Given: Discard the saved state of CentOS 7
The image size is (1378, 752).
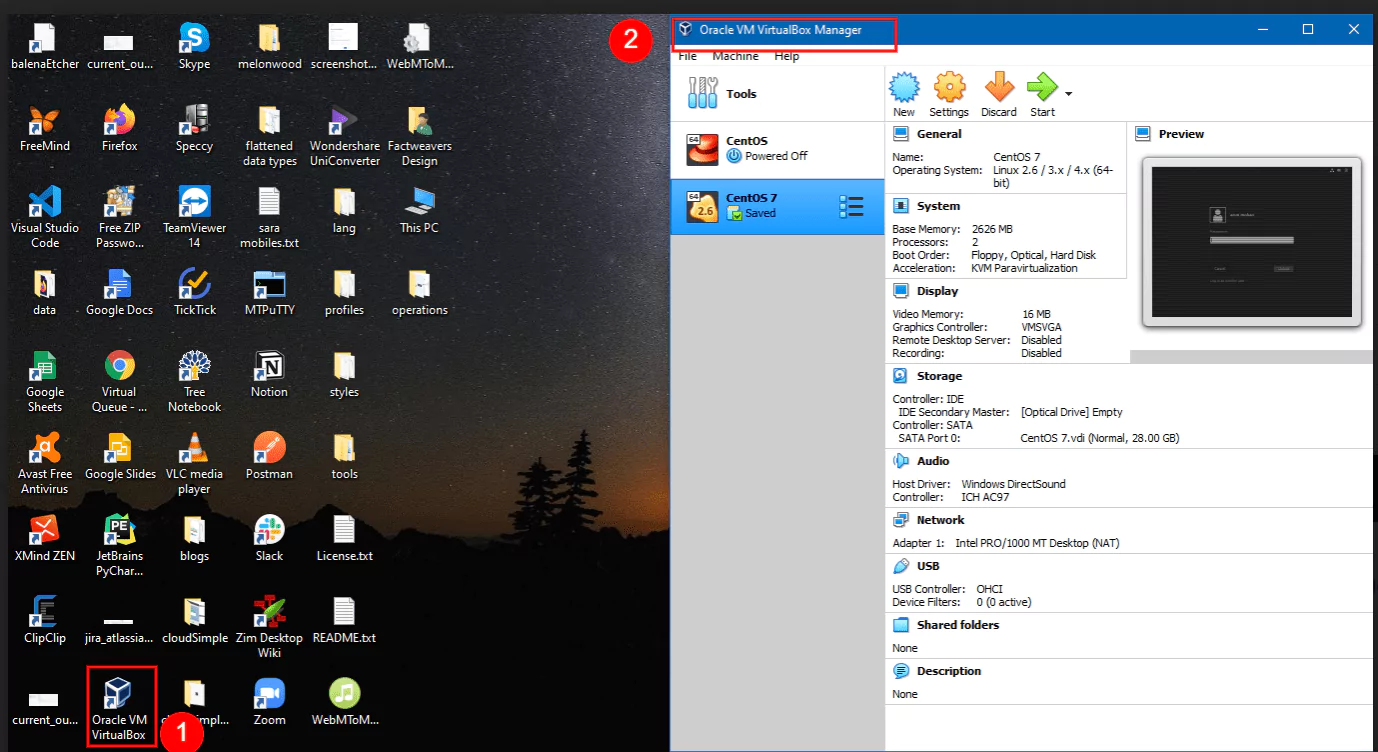Looking at the screenshot, I should tap(998, 94).
